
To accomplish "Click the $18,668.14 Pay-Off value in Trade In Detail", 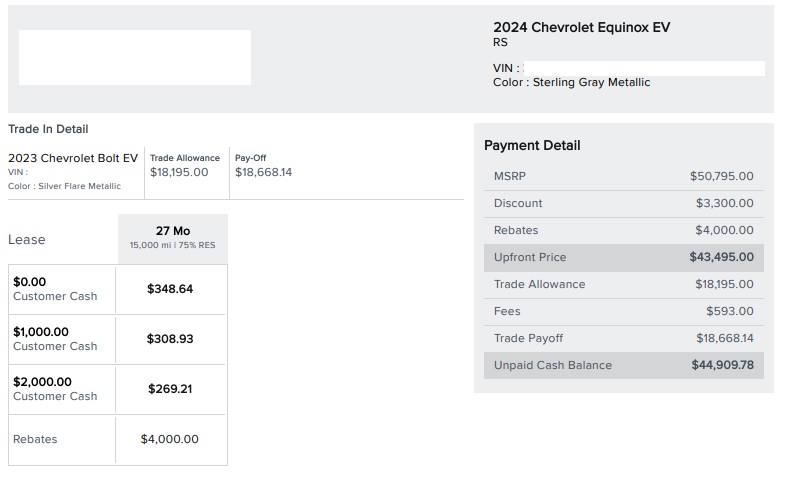I will (263, 172).
